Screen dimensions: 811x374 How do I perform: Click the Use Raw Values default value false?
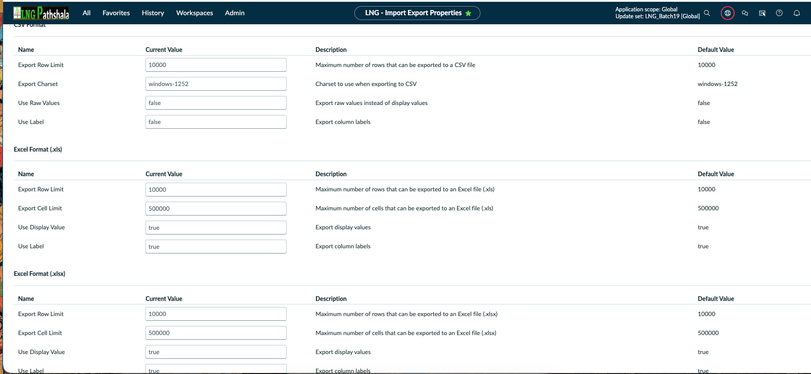[703, 103]
